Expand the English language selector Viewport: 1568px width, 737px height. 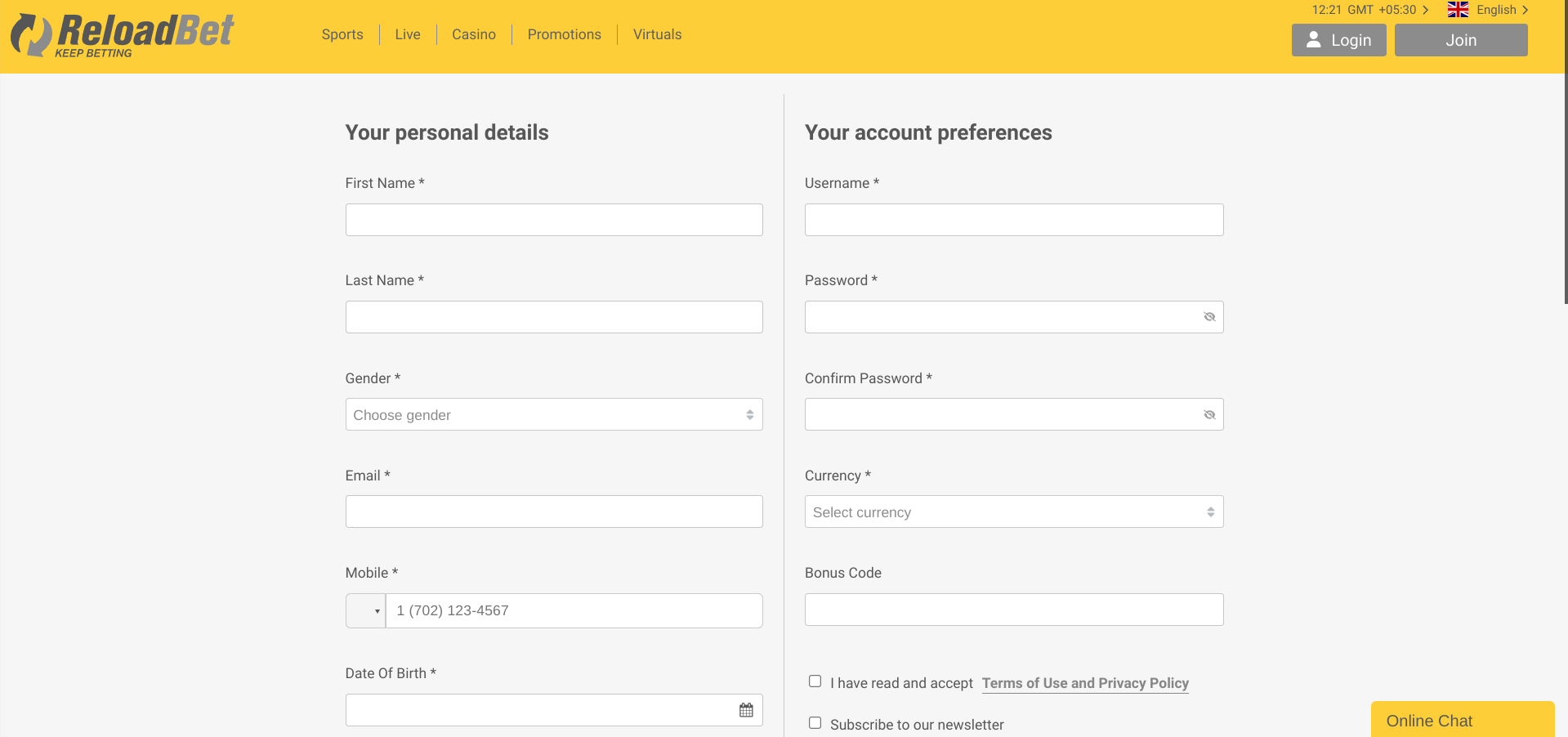pyautogui.click(x=1502, y=10)
